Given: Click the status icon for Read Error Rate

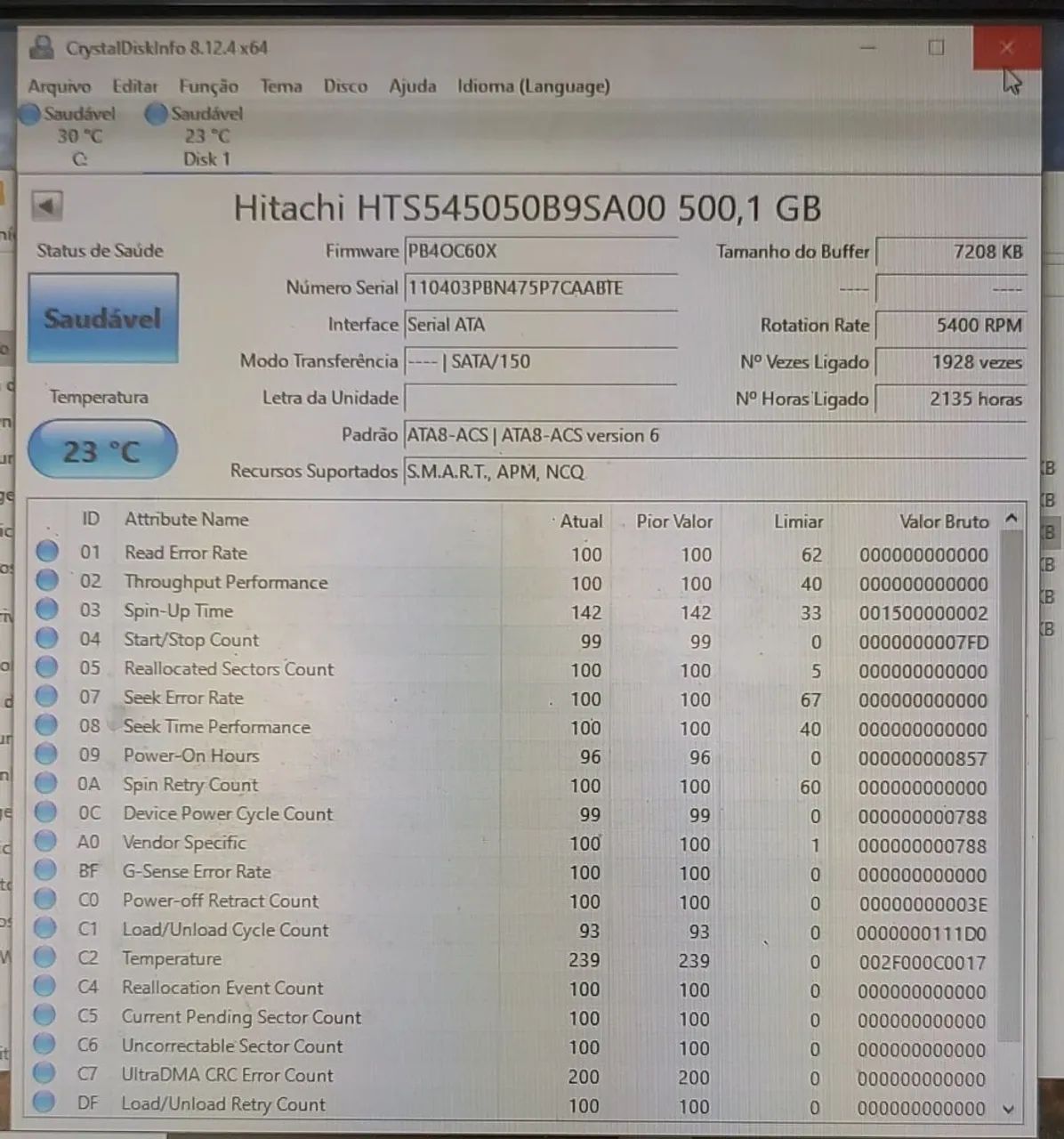Looking at the screenshot, I should click(x=47, y=552).
